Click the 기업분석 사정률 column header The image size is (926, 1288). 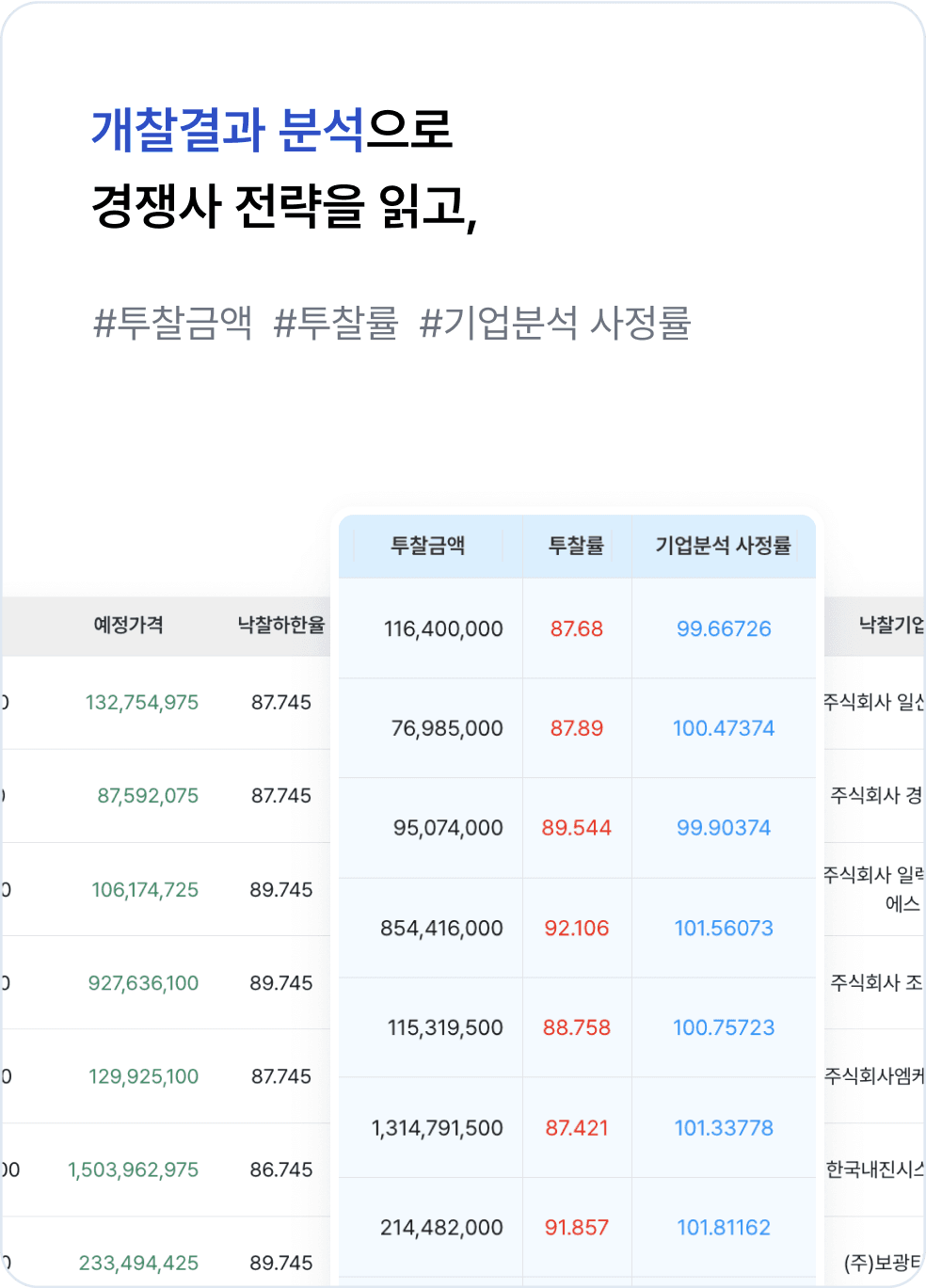[x=723, y=545]
